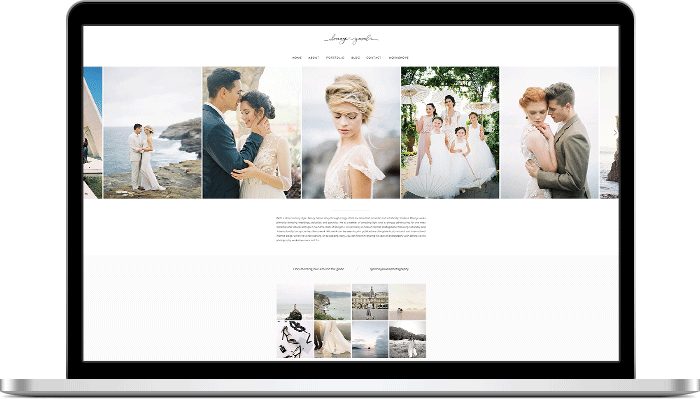Select CONTACT in the navigation bar
Screen dimensions: 700x399
point(374,58)
